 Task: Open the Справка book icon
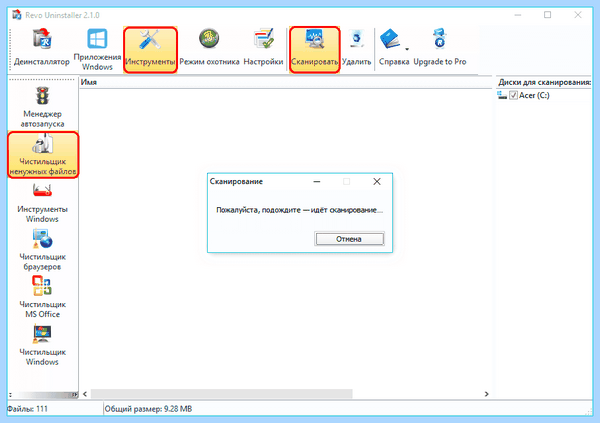tap(390, 39)
